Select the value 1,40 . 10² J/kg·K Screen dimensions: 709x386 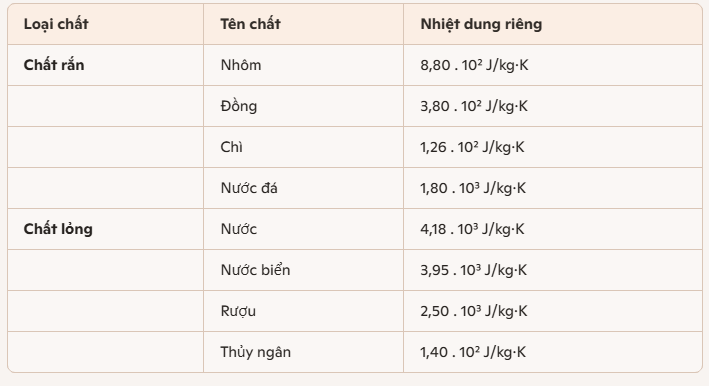point(473,352)
